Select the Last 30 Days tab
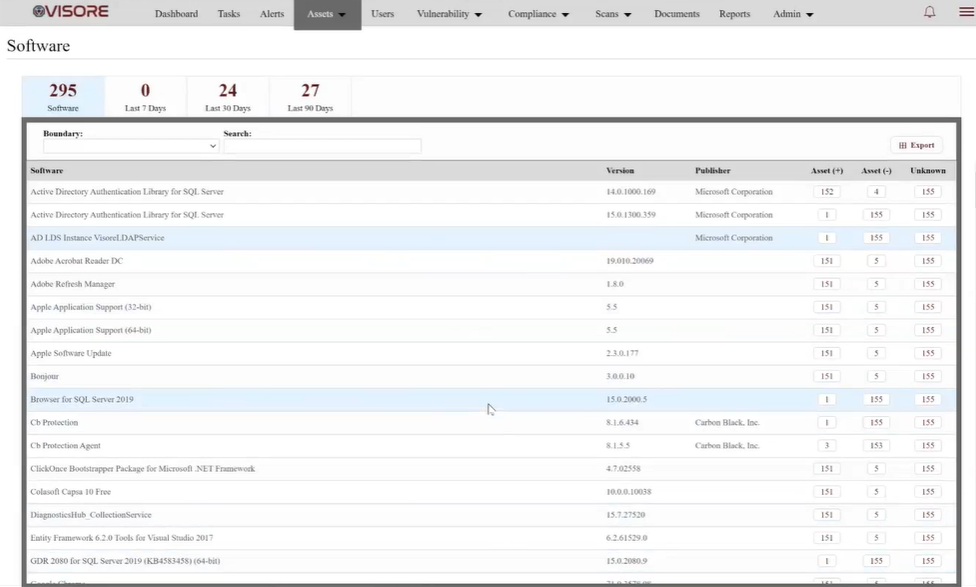This screenshot has width=976, height=587. [228, 96]
